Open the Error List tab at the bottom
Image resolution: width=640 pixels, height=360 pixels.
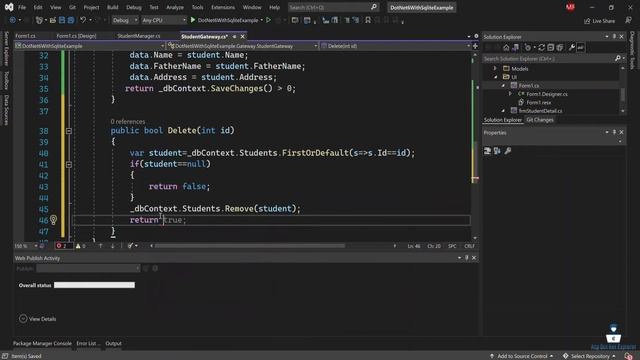(88, 343)
